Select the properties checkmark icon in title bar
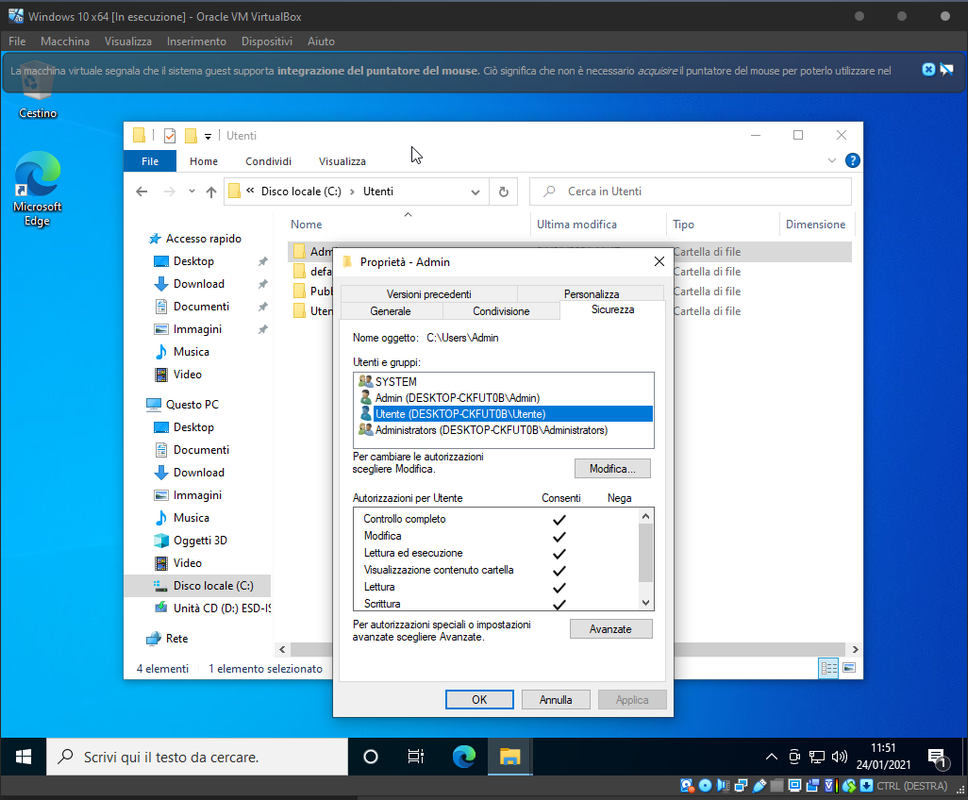Screen dimensions: 968x800 (x=170, y=135)
